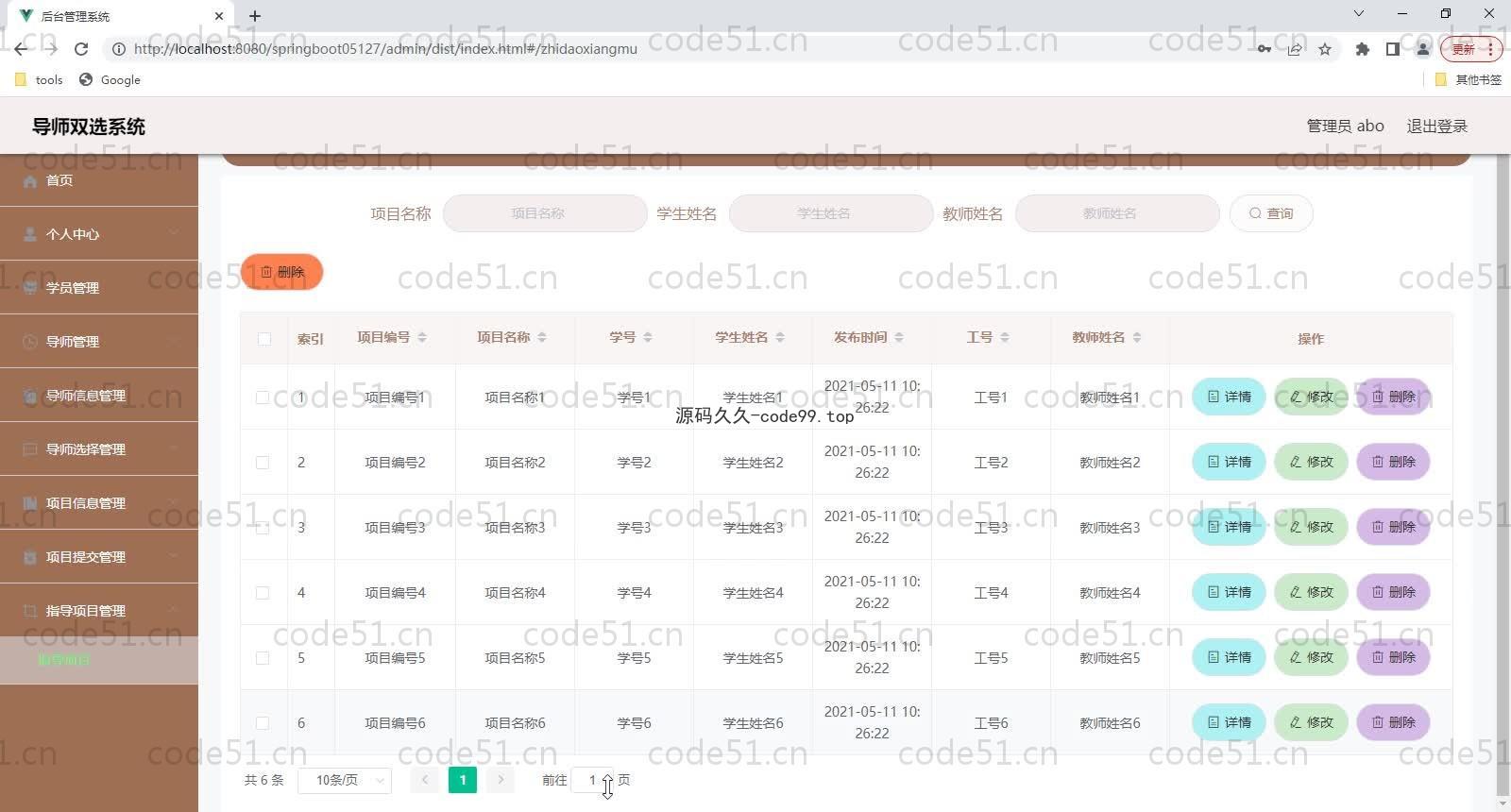The width and height of the screenshot is (1511, 812).
Task: Sort by 发布时间 column sort icon
Action: 899,337
